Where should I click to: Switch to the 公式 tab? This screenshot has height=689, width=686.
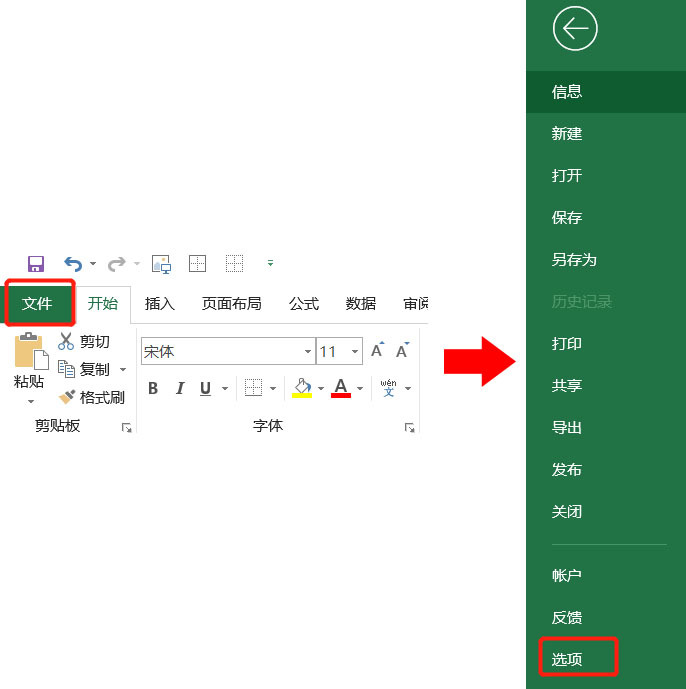pos(304,304)
